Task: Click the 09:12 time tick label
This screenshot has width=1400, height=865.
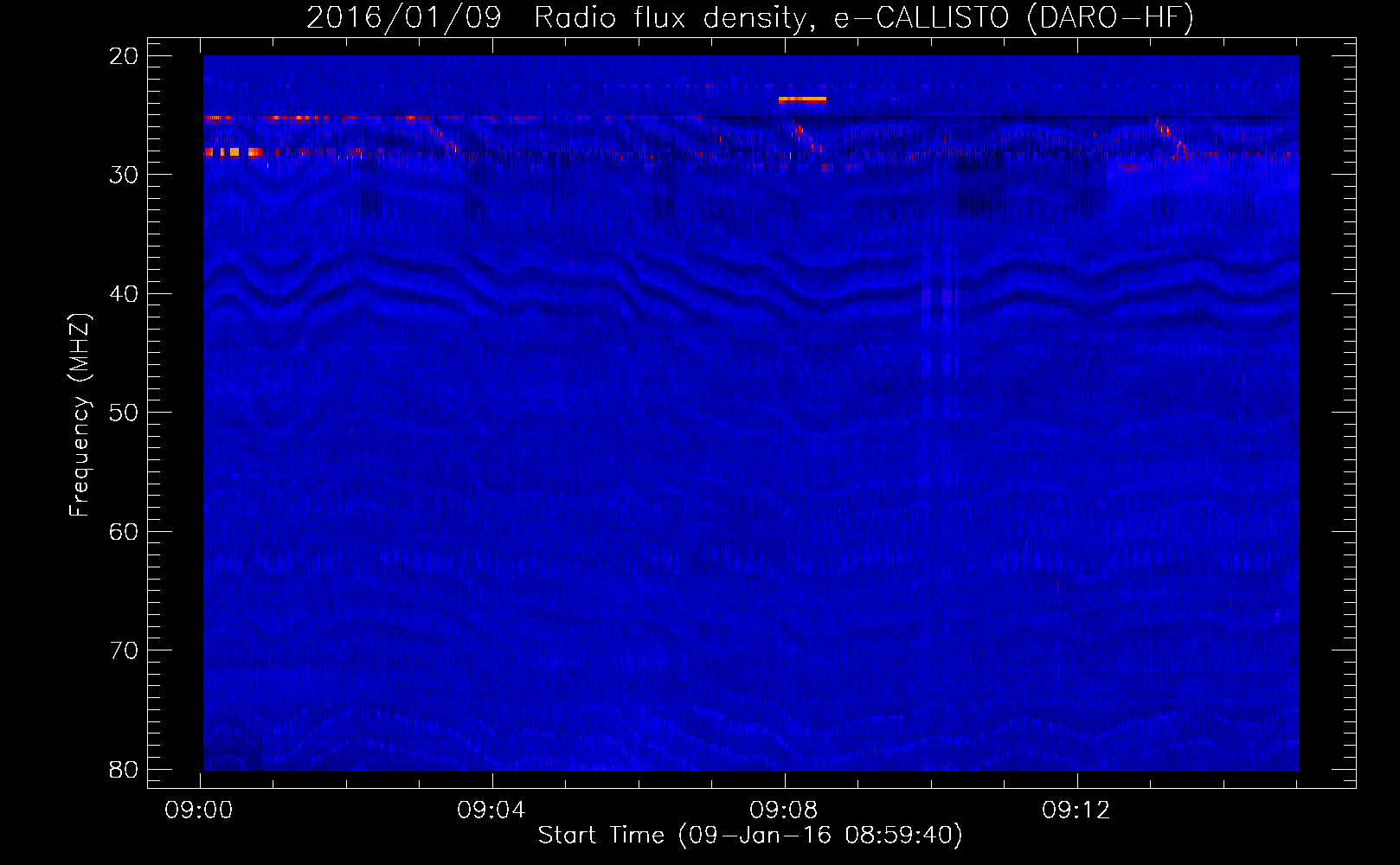Action: (x=1076, y=810)
